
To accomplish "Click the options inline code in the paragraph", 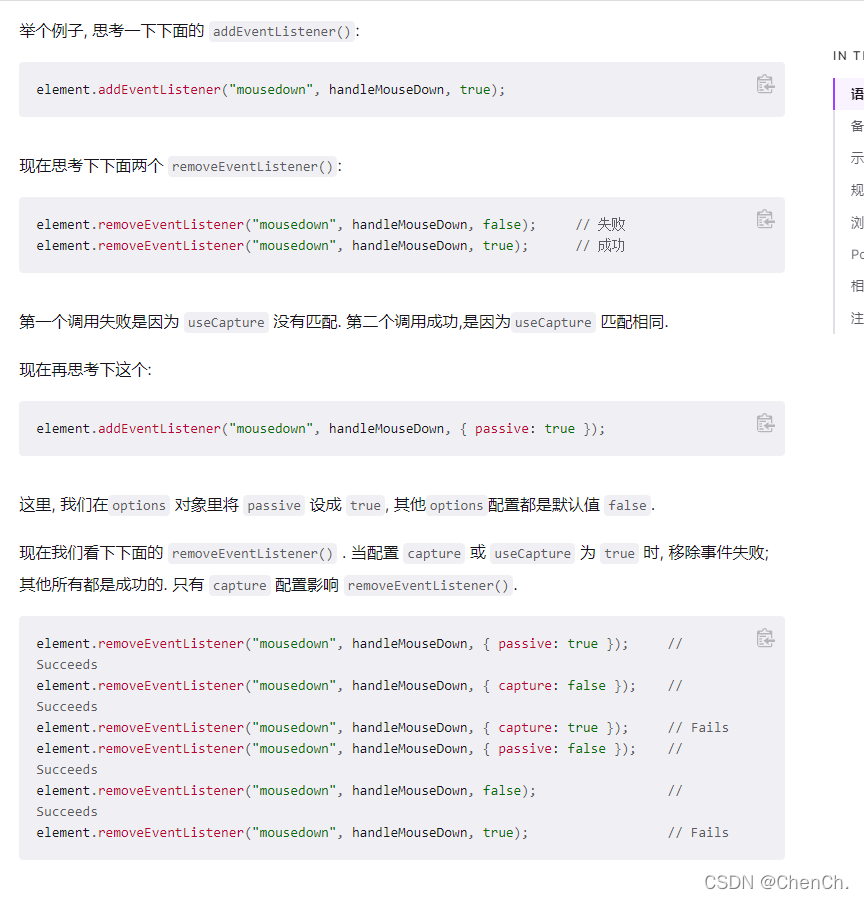I will tap(139, 505).
